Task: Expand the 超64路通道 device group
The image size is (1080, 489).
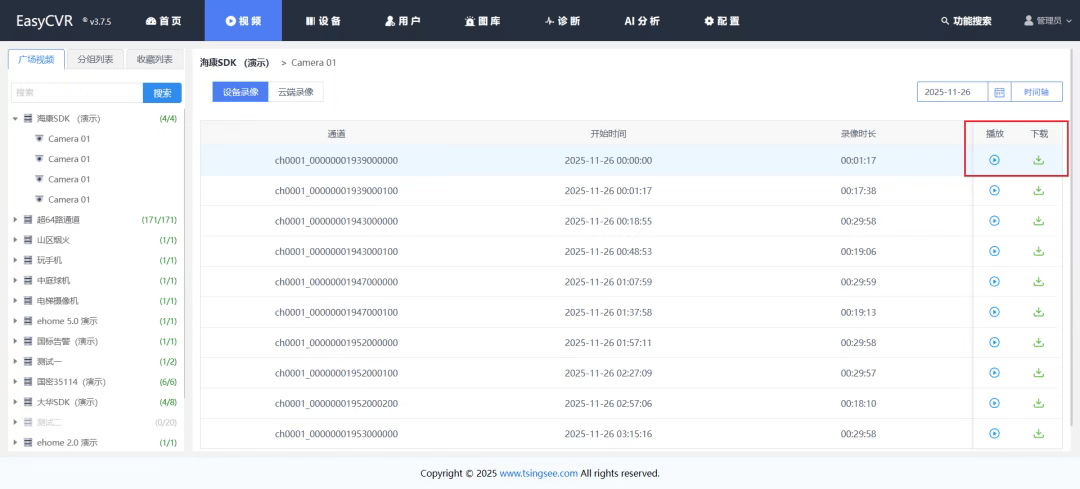Action: click(15, 220)
